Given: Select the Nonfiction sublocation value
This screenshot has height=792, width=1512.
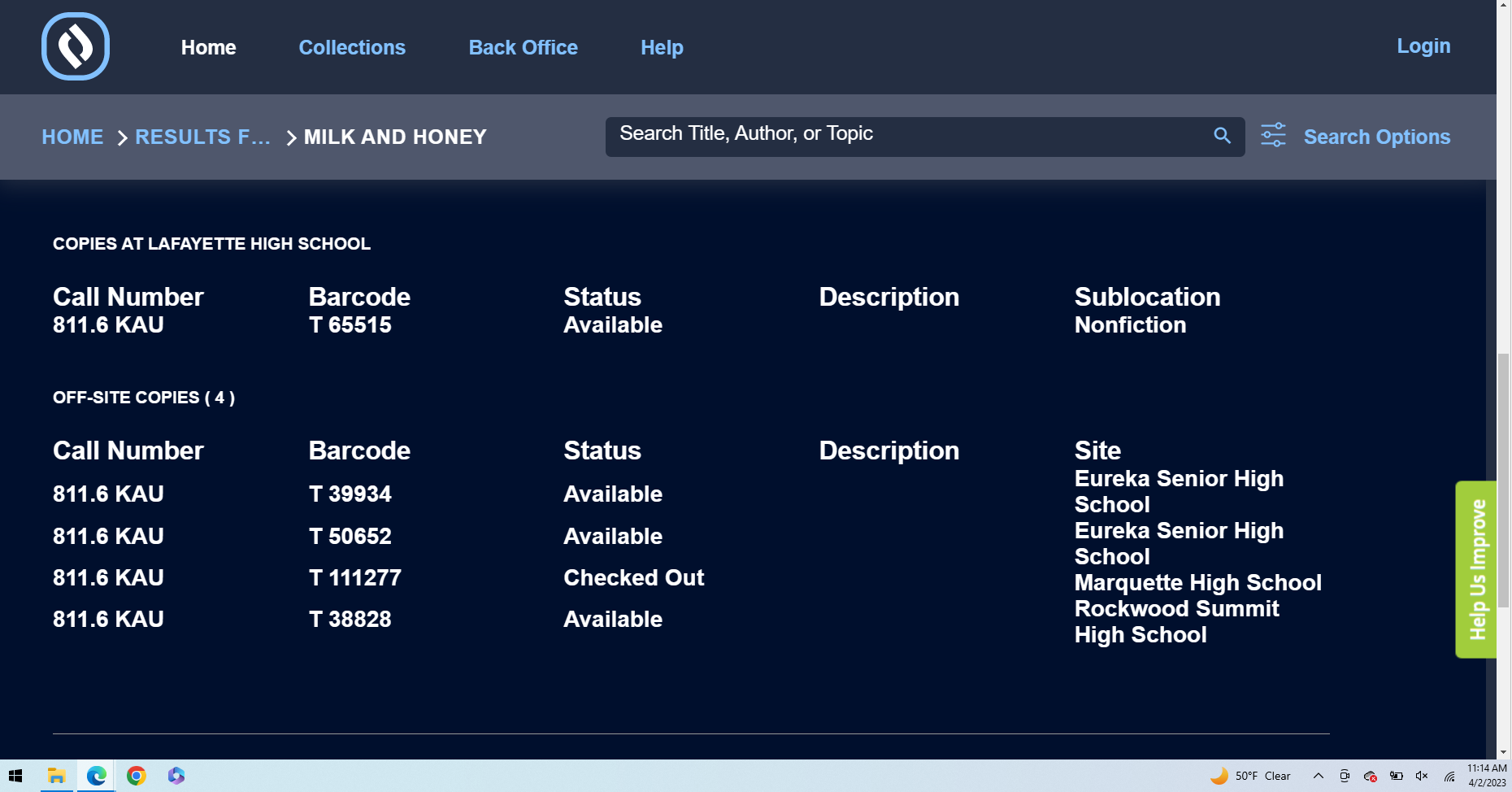Looking at the screenshot, I should coord(1130,324).
